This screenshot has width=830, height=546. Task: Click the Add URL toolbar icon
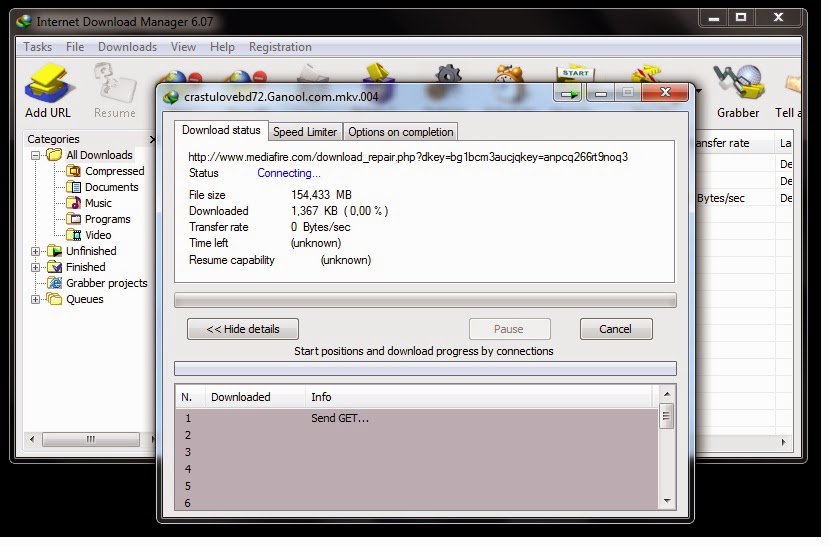46,92
